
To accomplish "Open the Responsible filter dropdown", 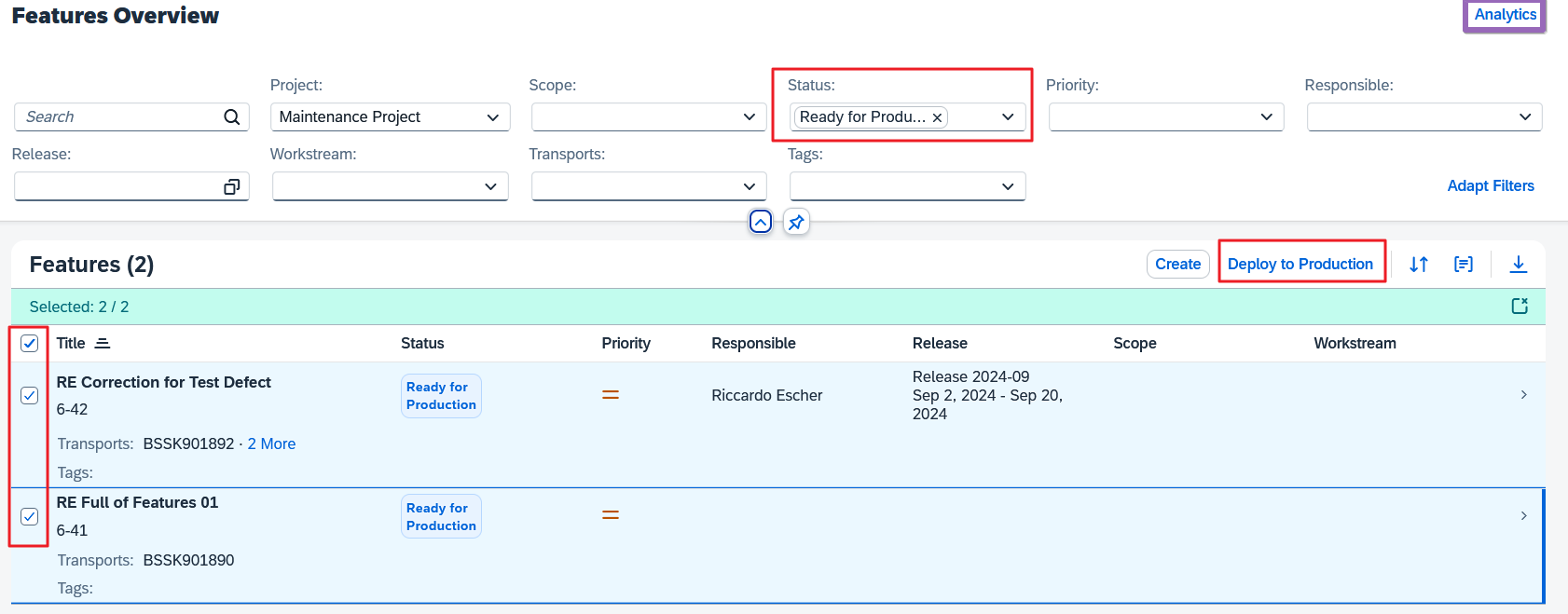I will coord(1524,117).
